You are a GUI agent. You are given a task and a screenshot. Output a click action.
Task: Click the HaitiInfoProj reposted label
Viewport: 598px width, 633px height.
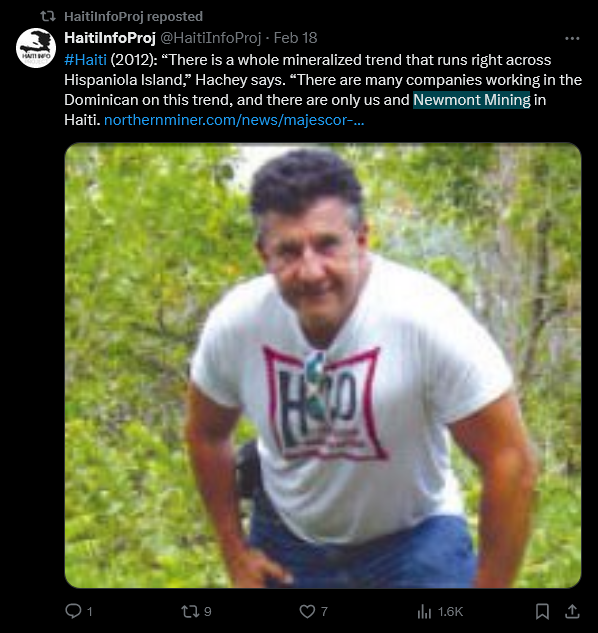(134, 17)
